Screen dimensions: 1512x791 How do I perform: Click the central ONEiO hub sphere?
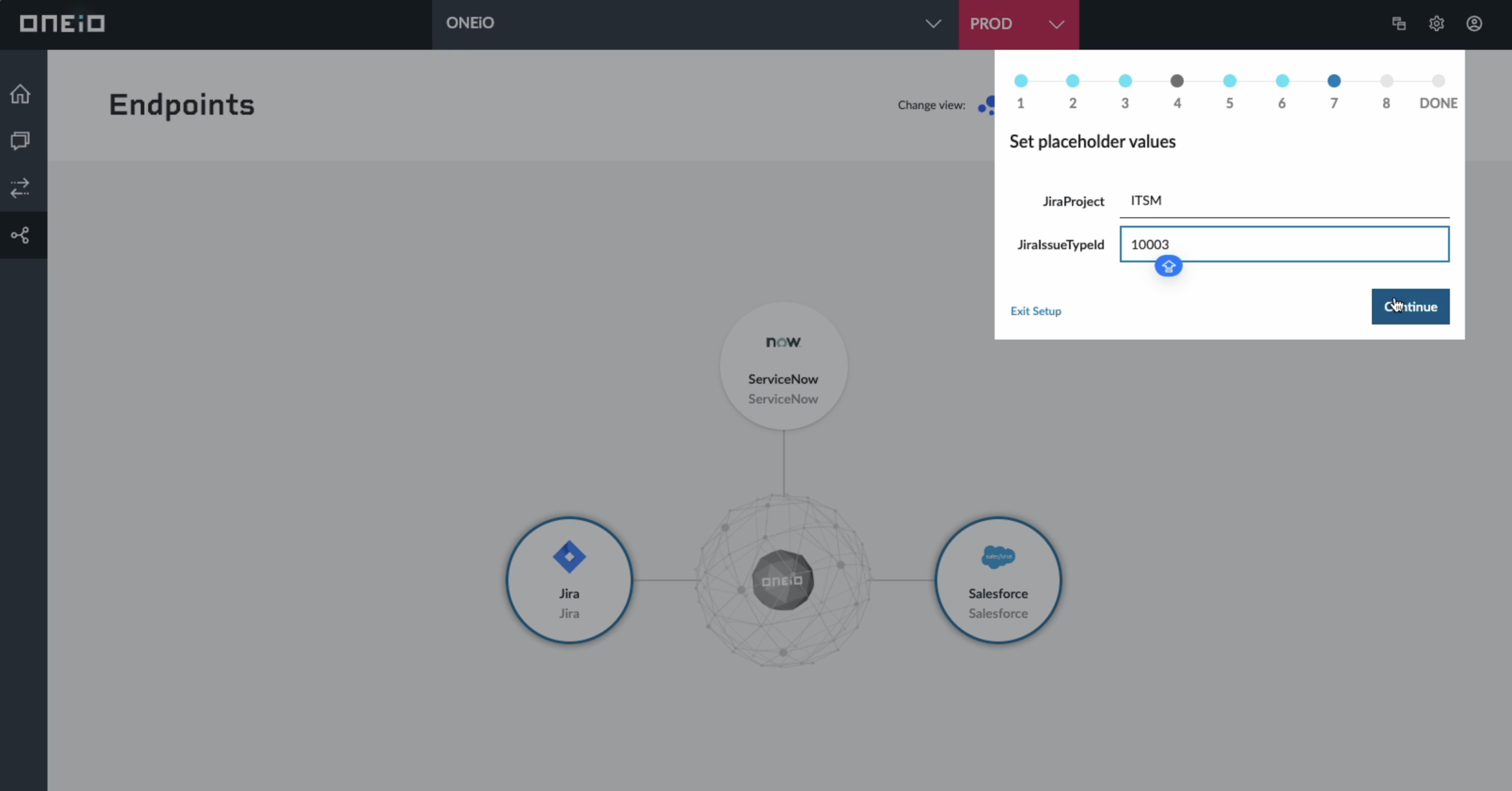tap(783, 580)
